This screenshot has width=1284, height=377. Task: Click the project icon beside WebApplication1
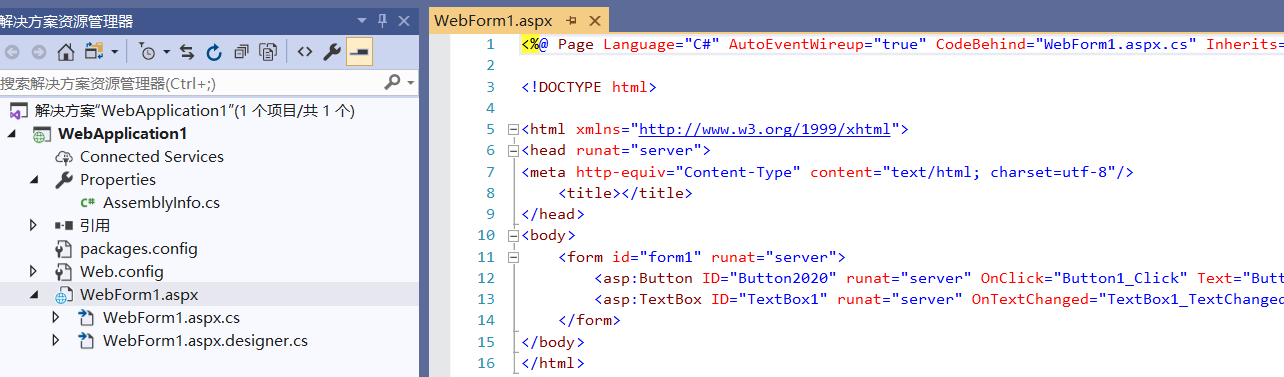41,134
